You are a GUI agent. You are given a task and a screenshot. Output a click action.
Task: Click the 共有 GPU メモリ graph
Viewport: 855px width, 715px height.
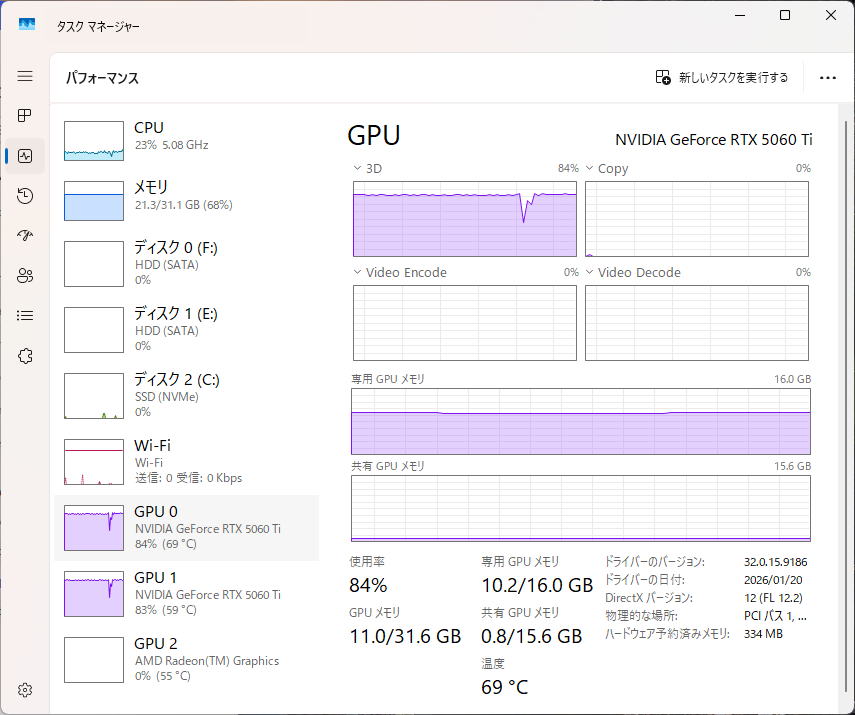point(581,508)
